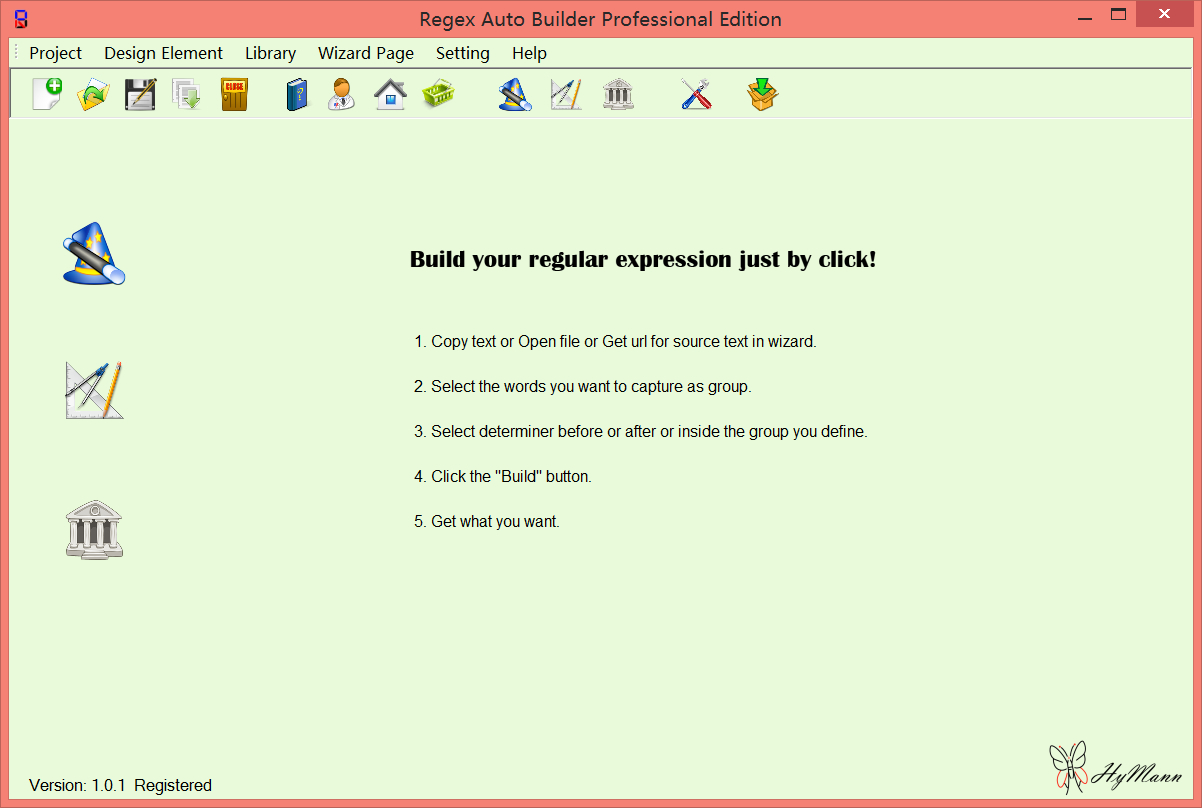1202x808 pixels.
Task: Open the library via the large museum icon
Action: (x=94, y=529)
